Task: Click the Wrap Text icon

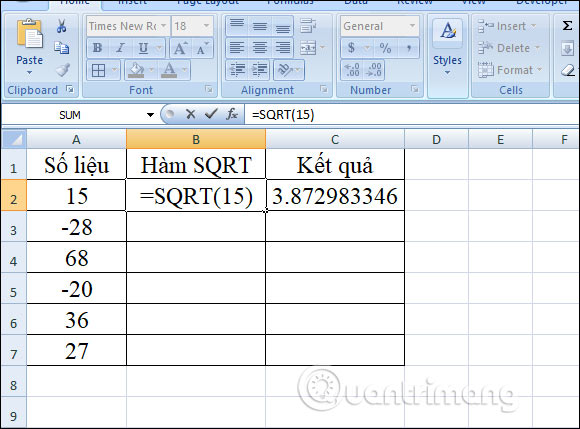Action: [x=308, y=26]
